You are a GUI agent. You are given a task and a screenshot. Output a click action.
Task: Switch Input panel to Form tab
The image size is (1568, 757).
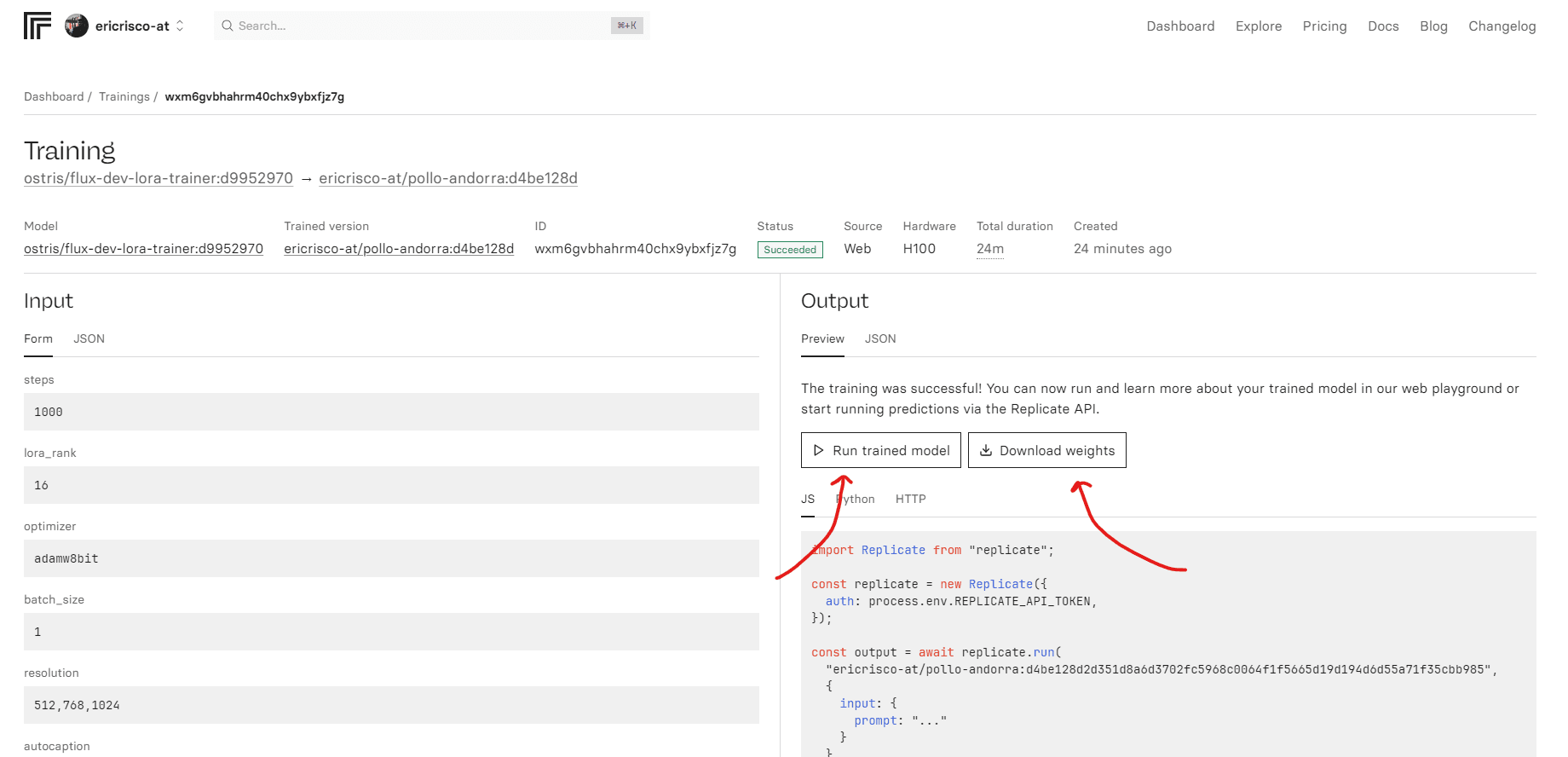click(38, 338)
